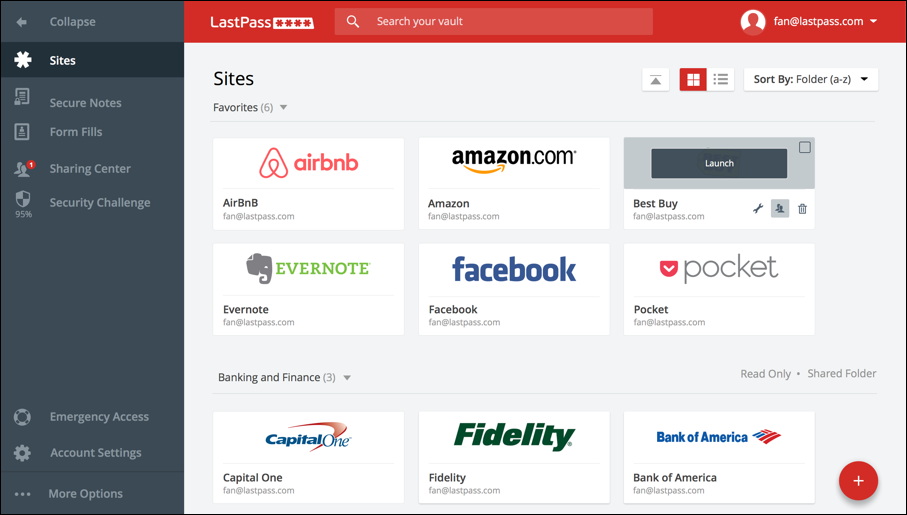The height and width of the screenshot is (515, 907).
Task: Click the Best Buy entry name
Action: (x=655, y=204)
